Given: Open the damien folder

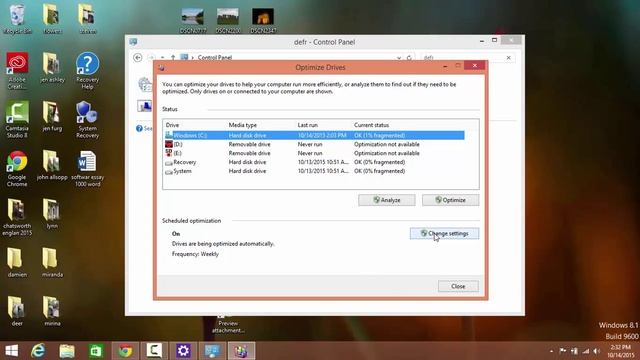Looking at the screenshot, I should [x=17, y=262].
